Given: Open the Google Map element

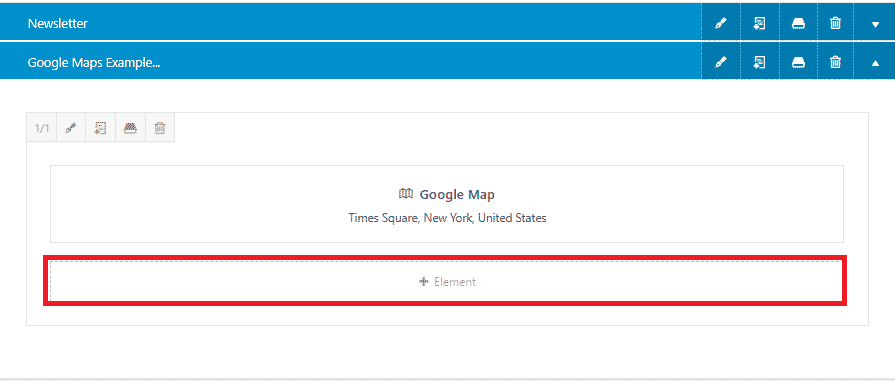Looking at the screenshot, I should [x=446, y=204].
